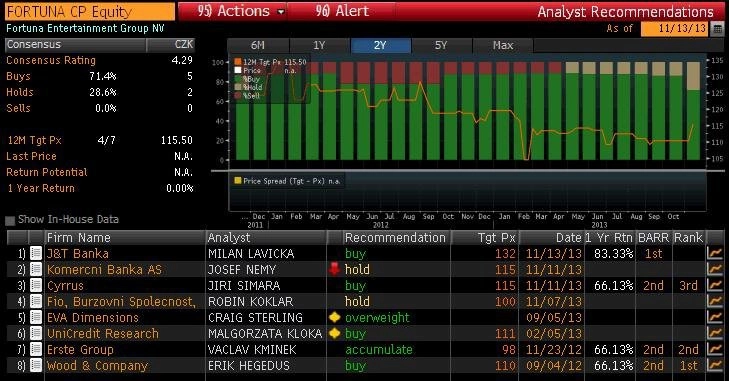Open report document icon for Wood & Company
The image size is (729, 381).
(36, 366)
